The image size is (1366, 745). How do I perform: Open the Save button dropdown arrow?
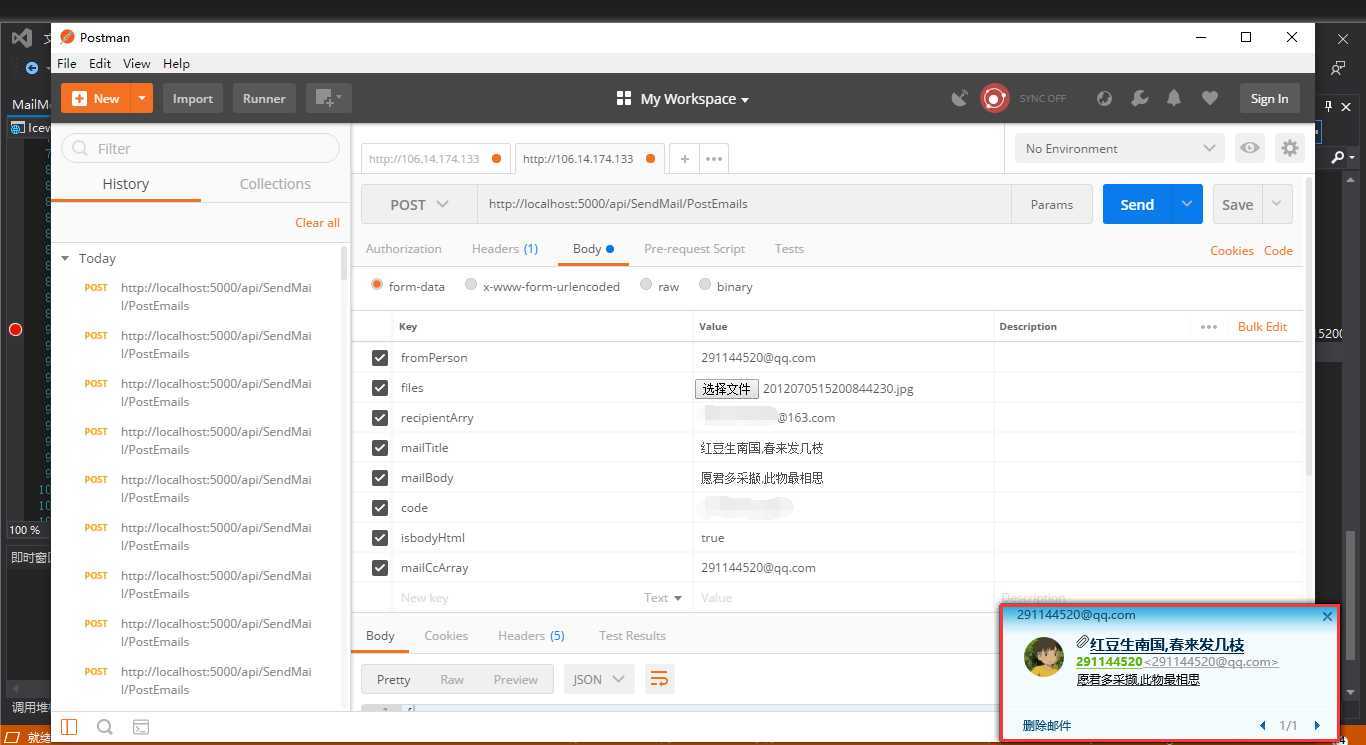[x=1277, y=204]
